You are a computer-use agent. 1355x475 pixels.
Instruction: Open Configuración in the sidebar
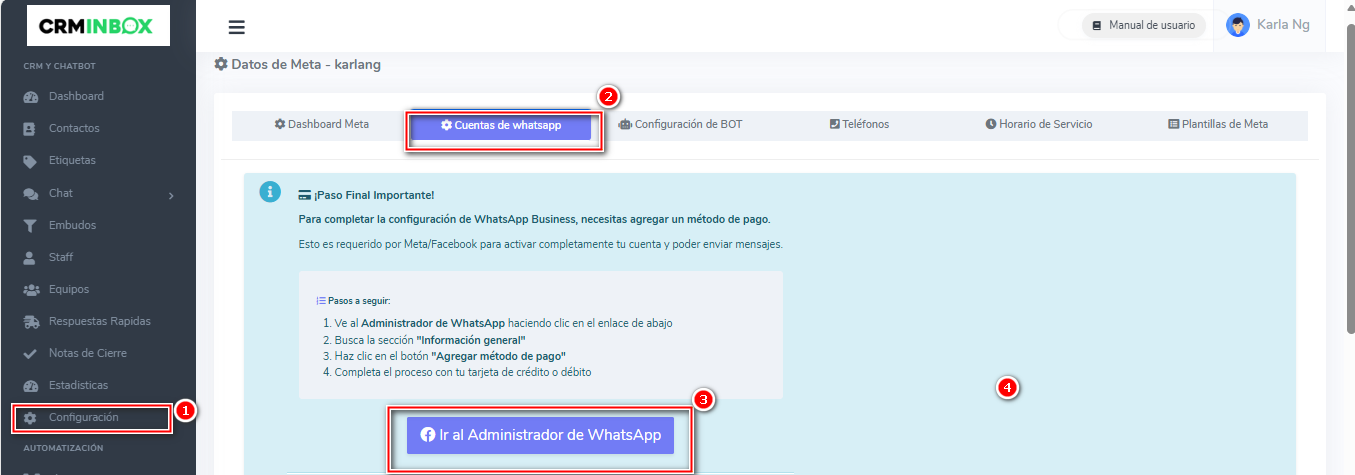point(84,418)
